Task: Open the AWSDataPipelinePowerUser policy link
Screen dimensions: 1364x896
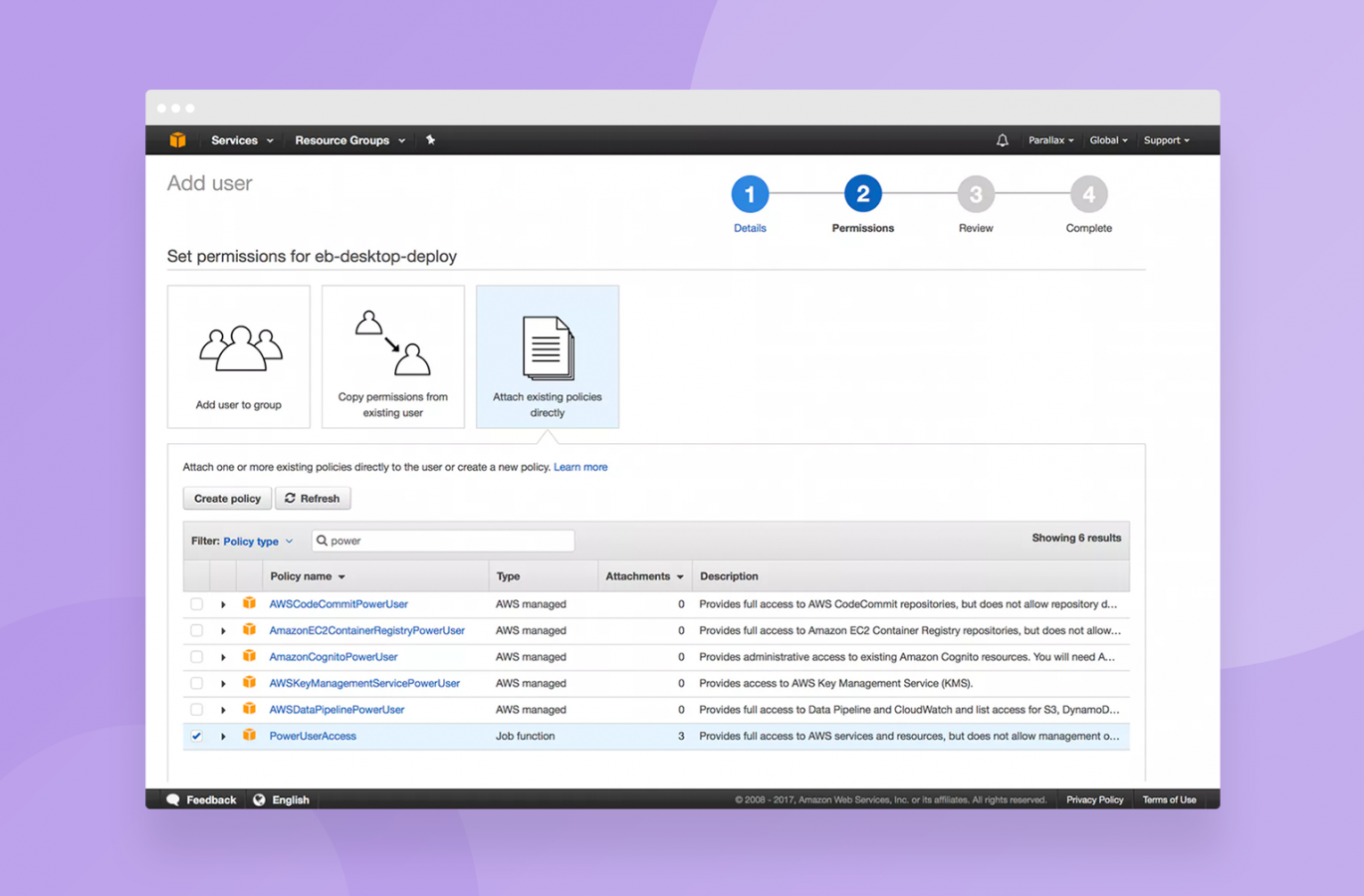Action: [337, 710]
